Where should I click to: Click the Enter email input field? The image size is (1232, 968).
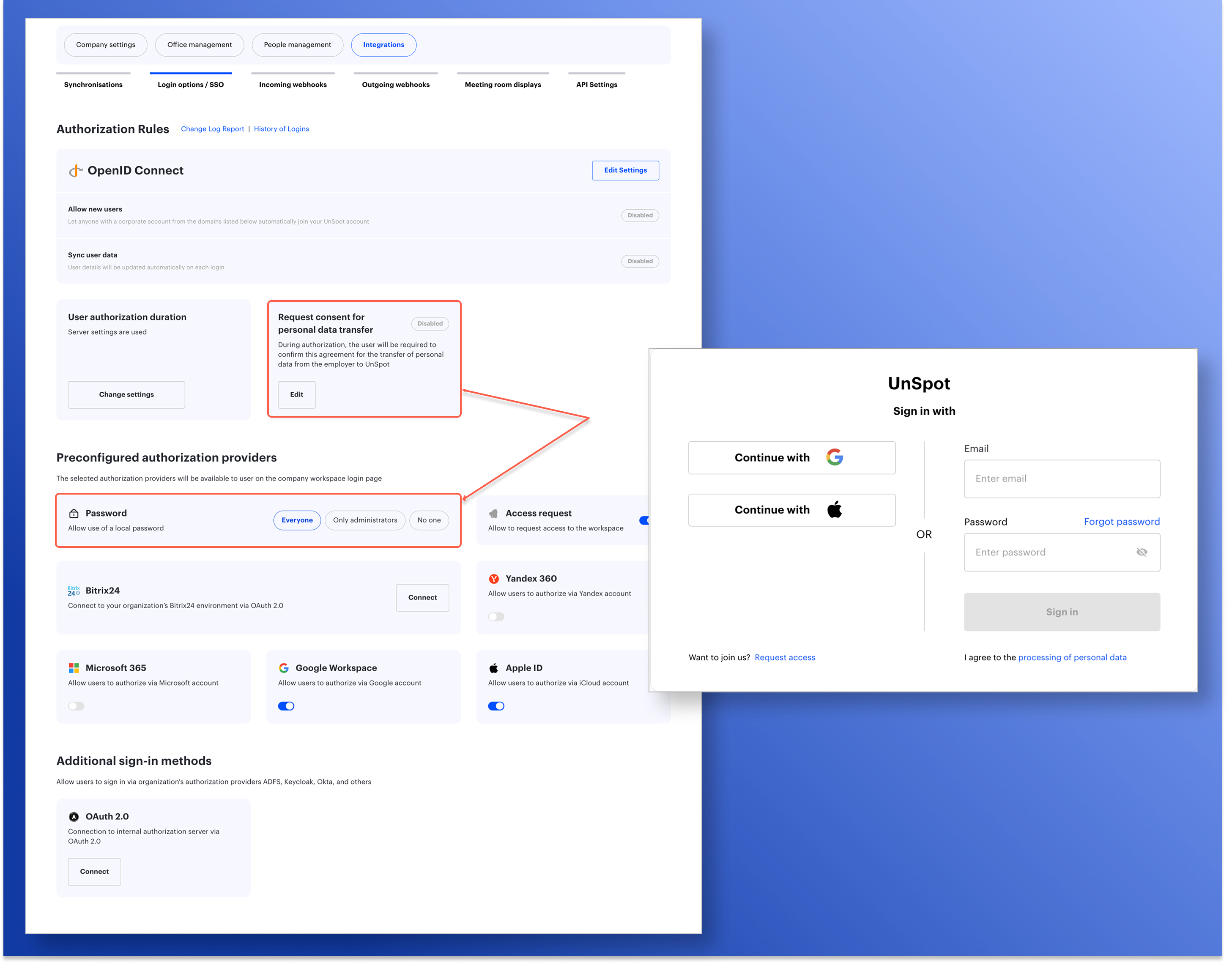tap(1062, 479)
